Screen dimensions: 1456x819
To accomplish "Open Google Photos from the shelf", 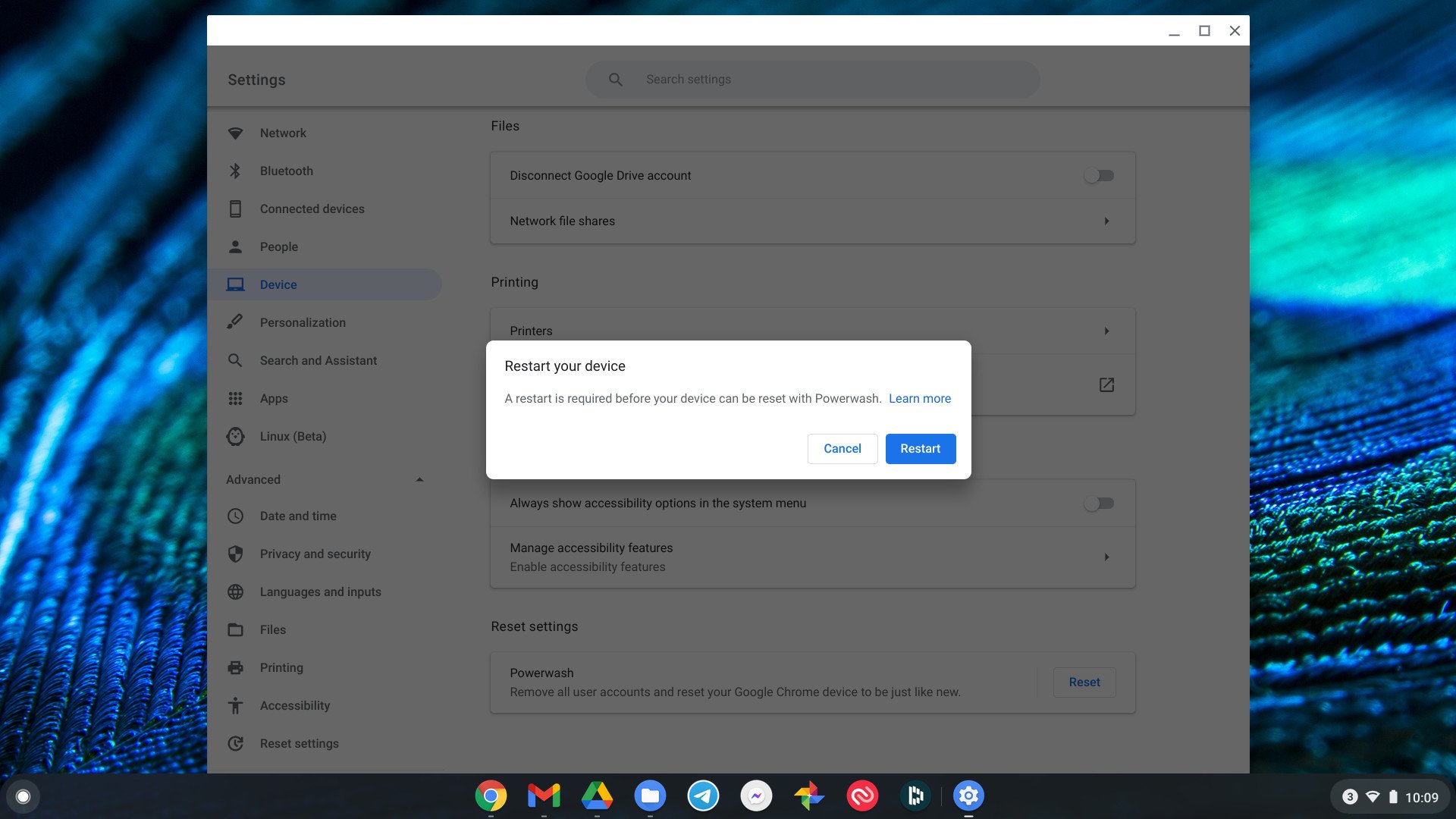I will coord(809,795).
